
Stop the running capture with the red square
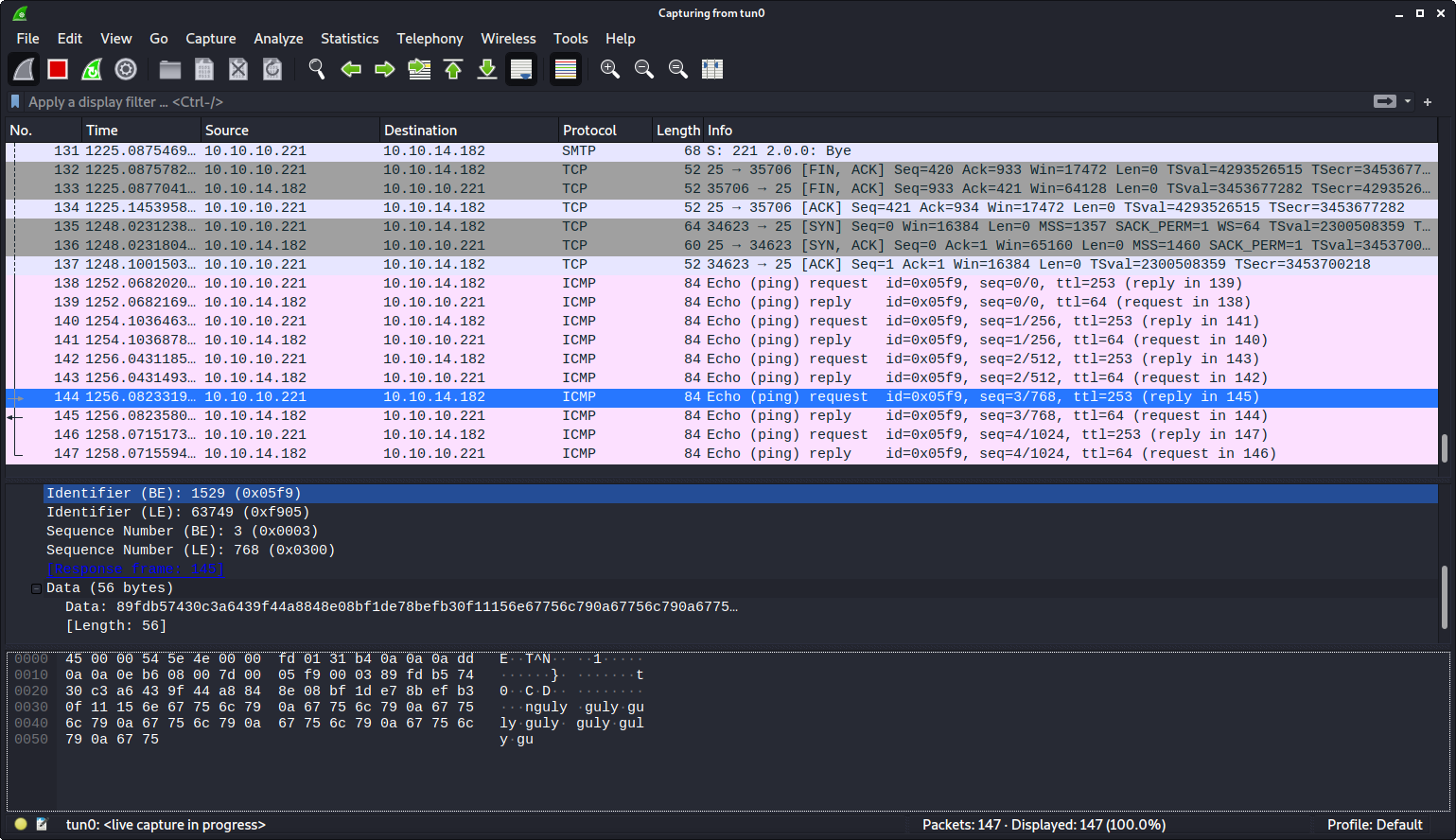tap(58, 69)
